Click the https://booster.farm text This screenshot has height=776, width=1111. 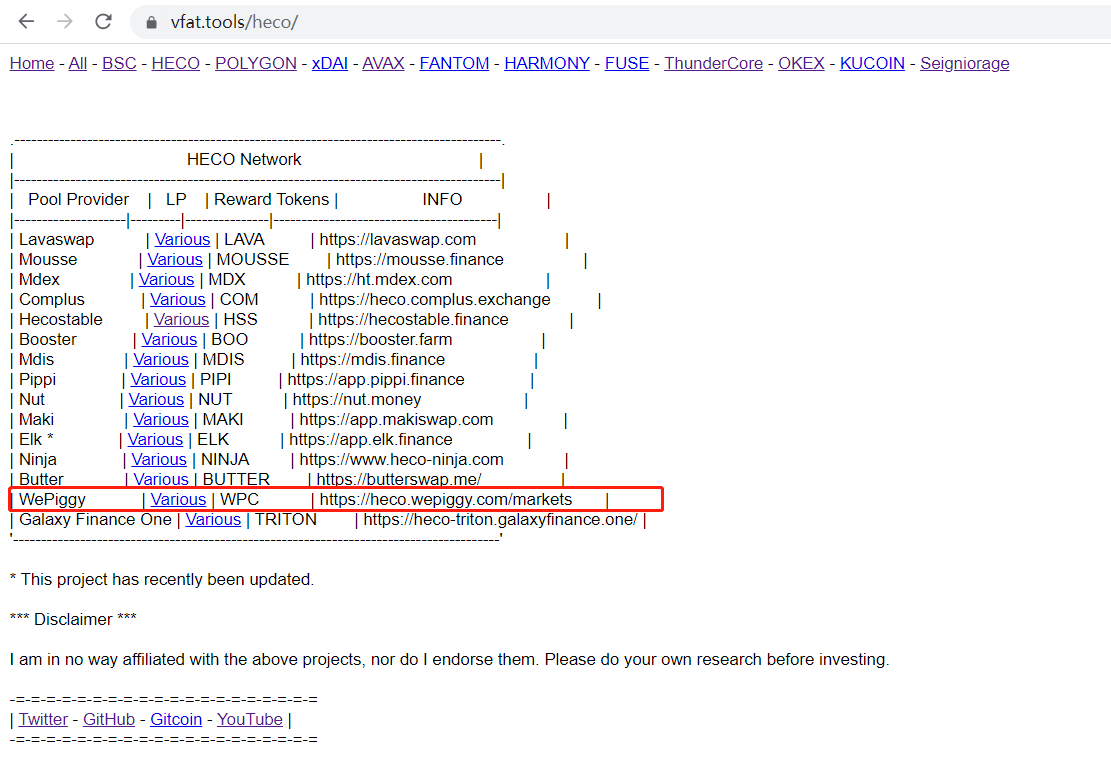coord(380,339)
